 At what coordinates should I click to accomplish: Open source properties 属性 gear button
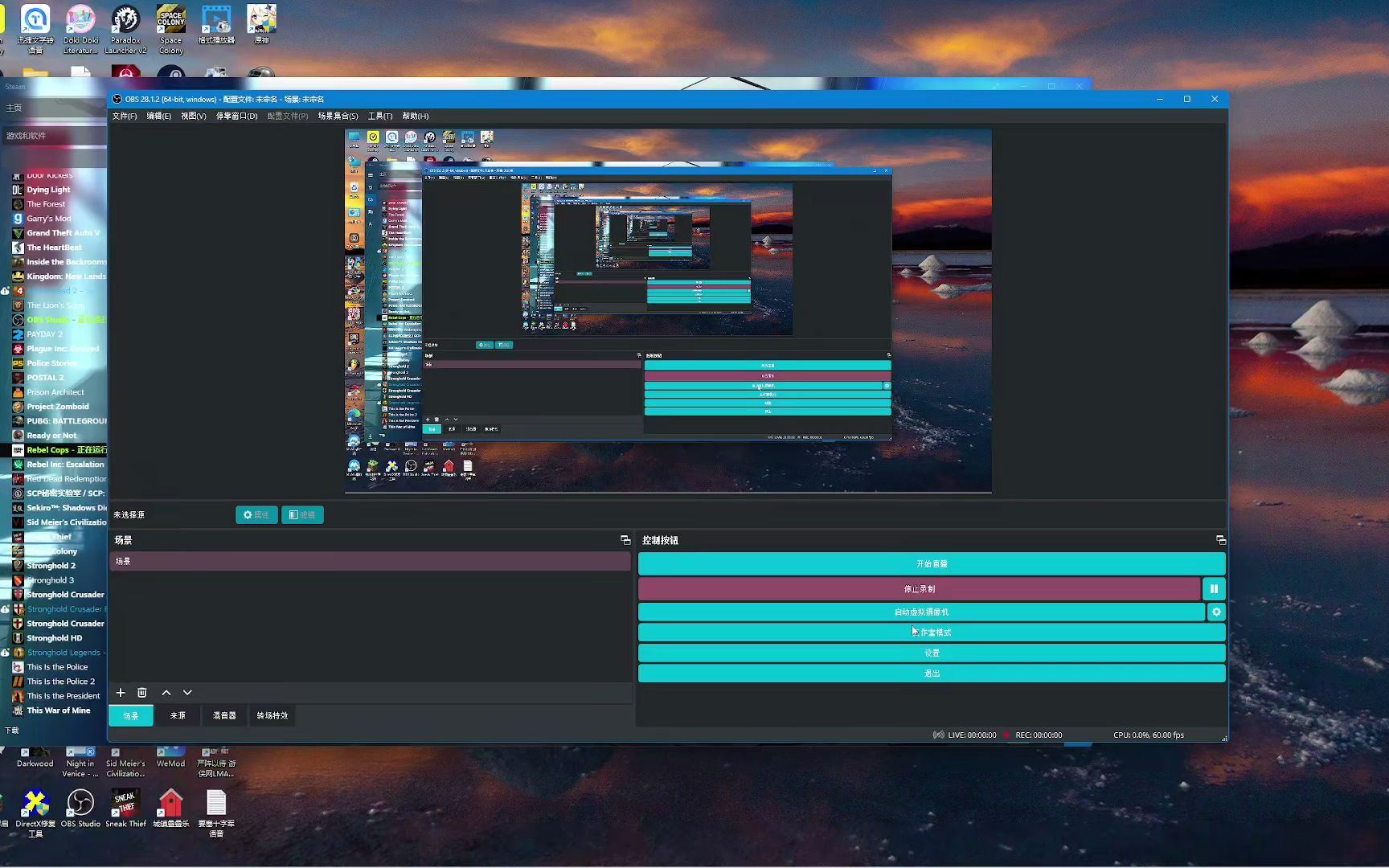(x=256, y=515)
